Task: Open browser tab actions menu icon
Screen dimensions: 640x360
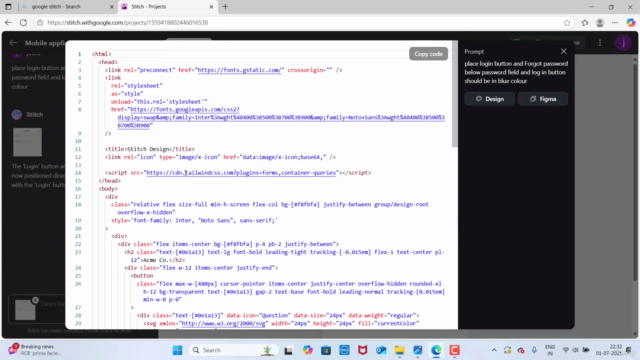Action: point(8,7)
